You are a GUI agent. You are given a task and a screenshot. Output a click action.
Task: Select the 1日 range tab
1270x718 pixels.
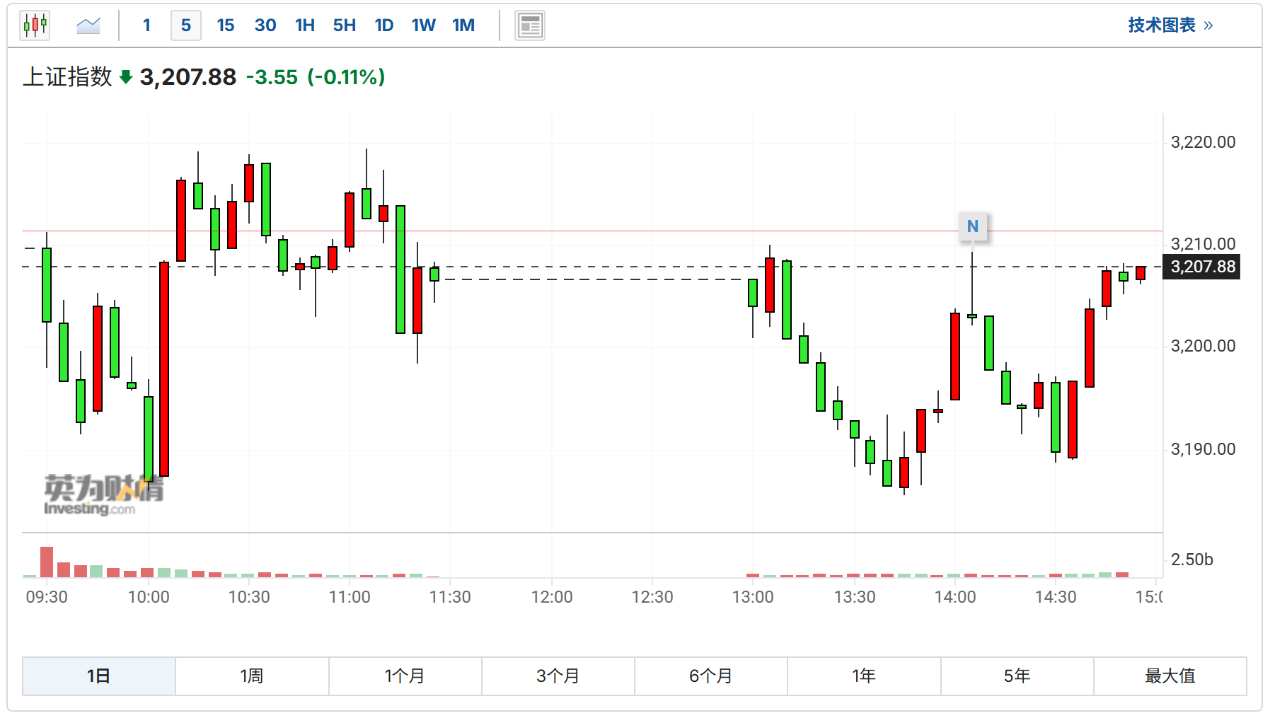tap(99, 676)
